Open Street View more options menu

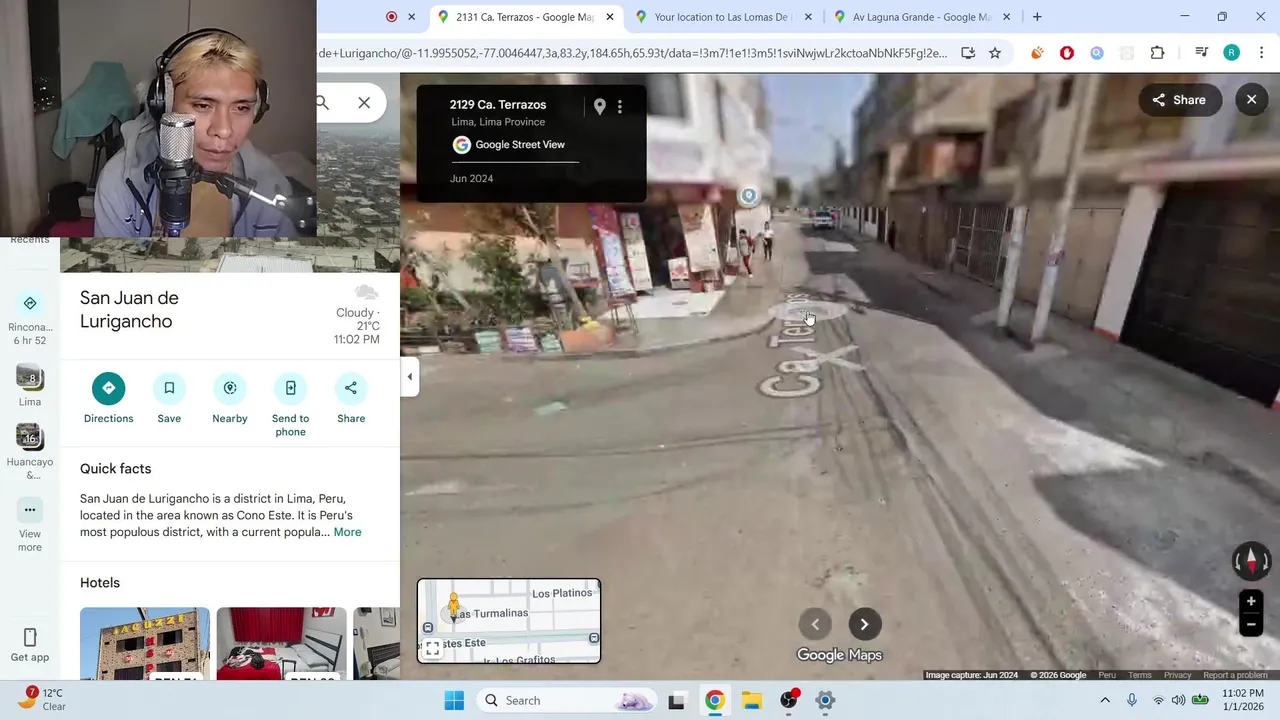[620, 106]
